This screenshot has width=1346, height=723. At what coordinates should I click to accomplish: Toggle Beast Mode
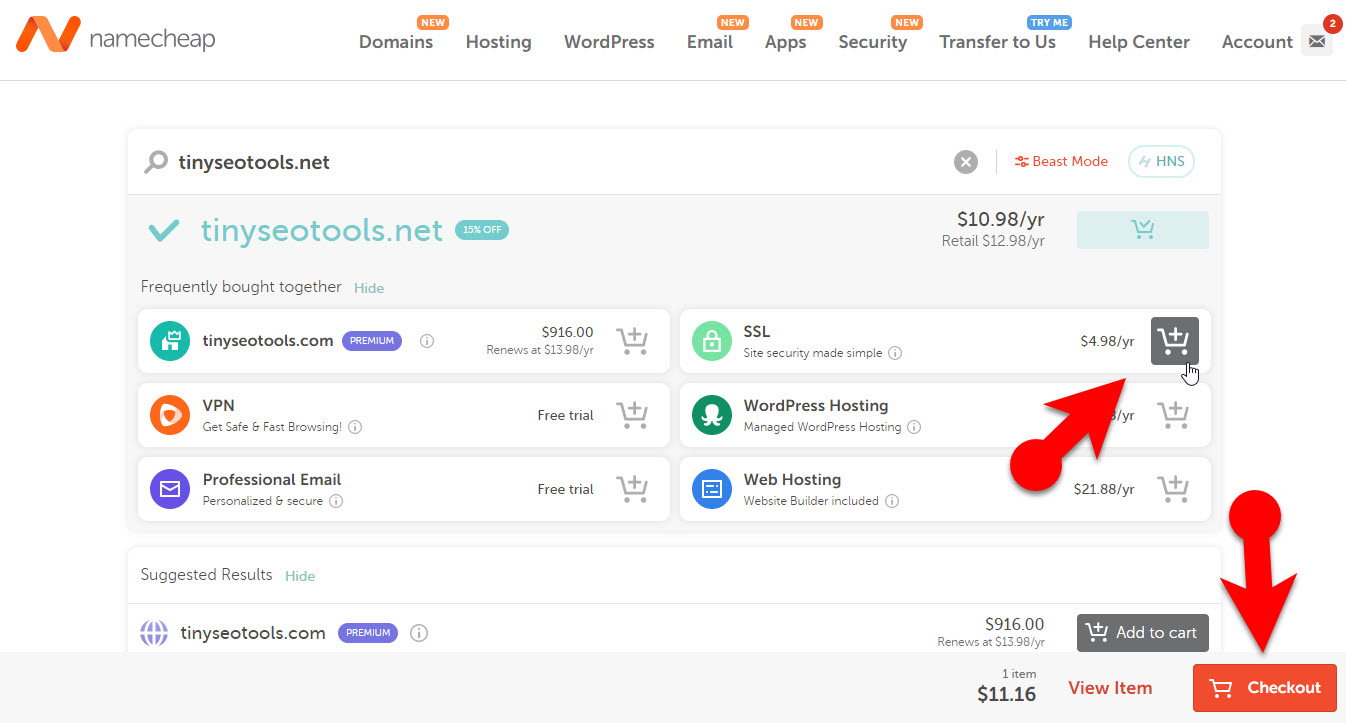coord(1061,161)
